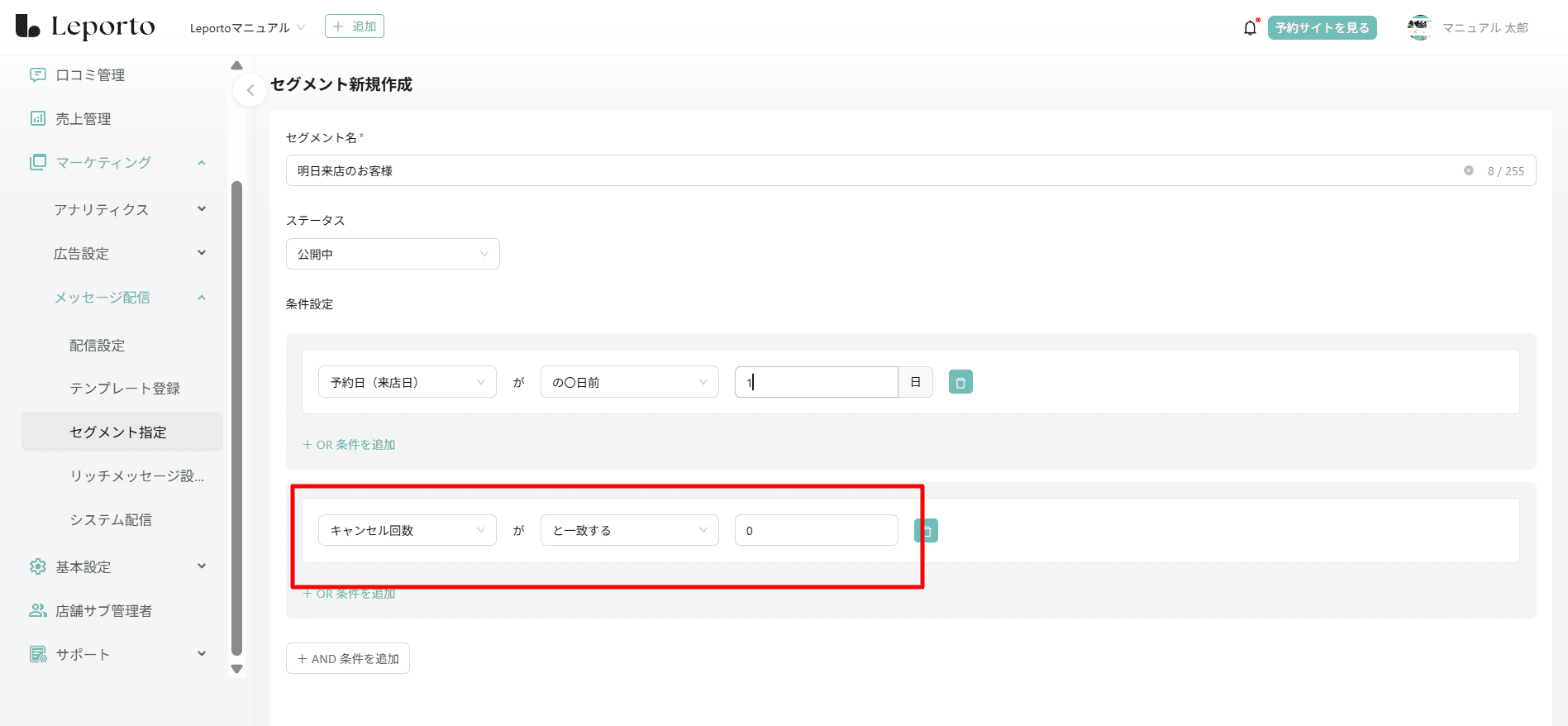
Task: Click the AND 条件を追加 button
Action: [348, 659]
